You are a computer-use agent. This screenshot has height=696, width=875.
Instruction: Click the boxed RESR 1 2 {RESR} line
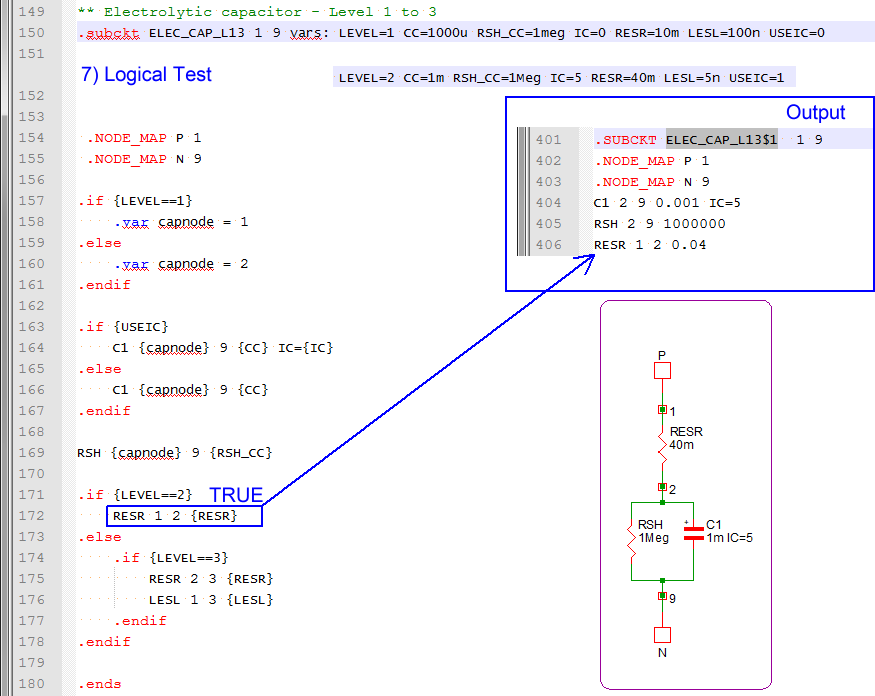pyautogui.click(x=184, y=516)
